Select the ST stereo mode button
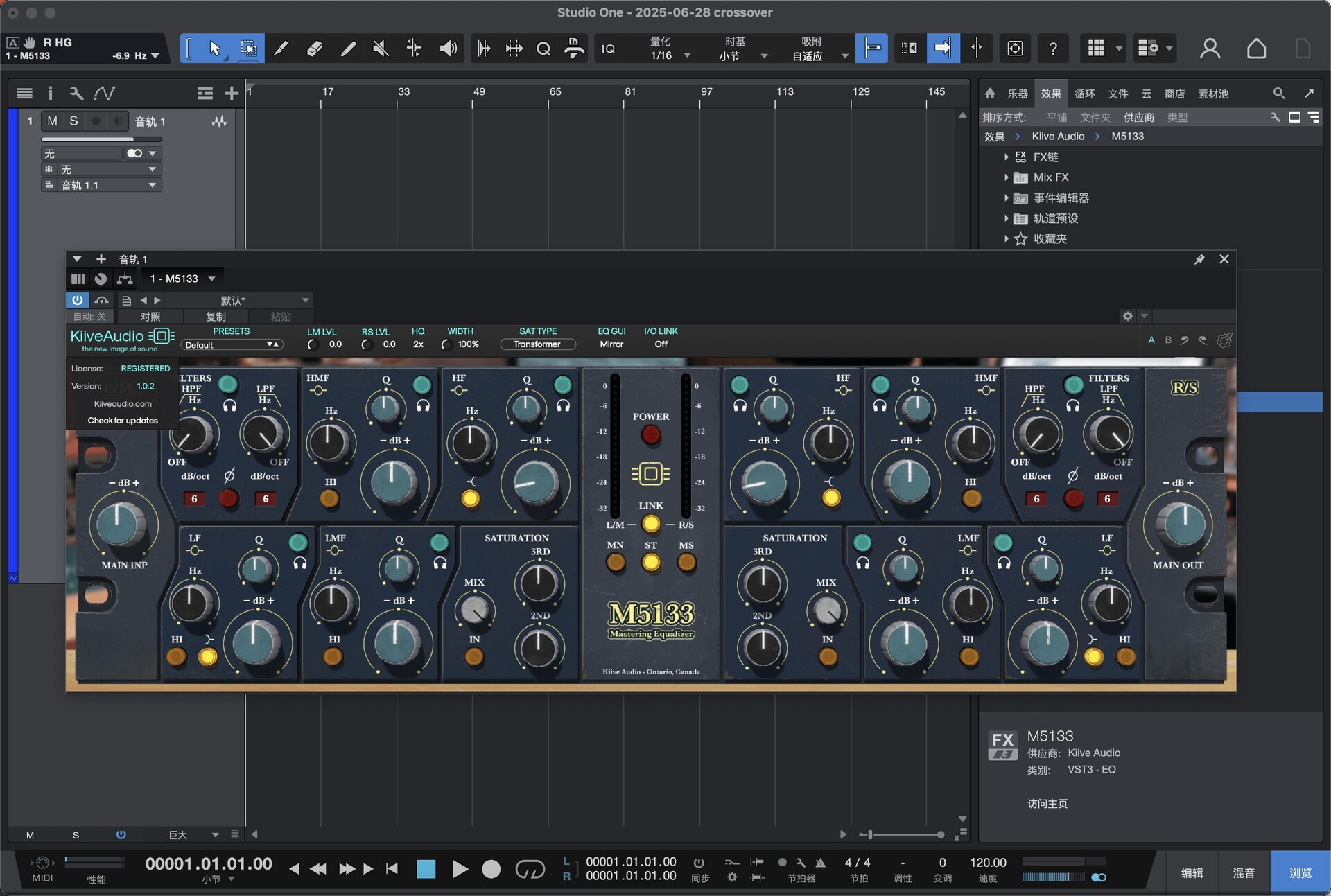 coord(650,562)
